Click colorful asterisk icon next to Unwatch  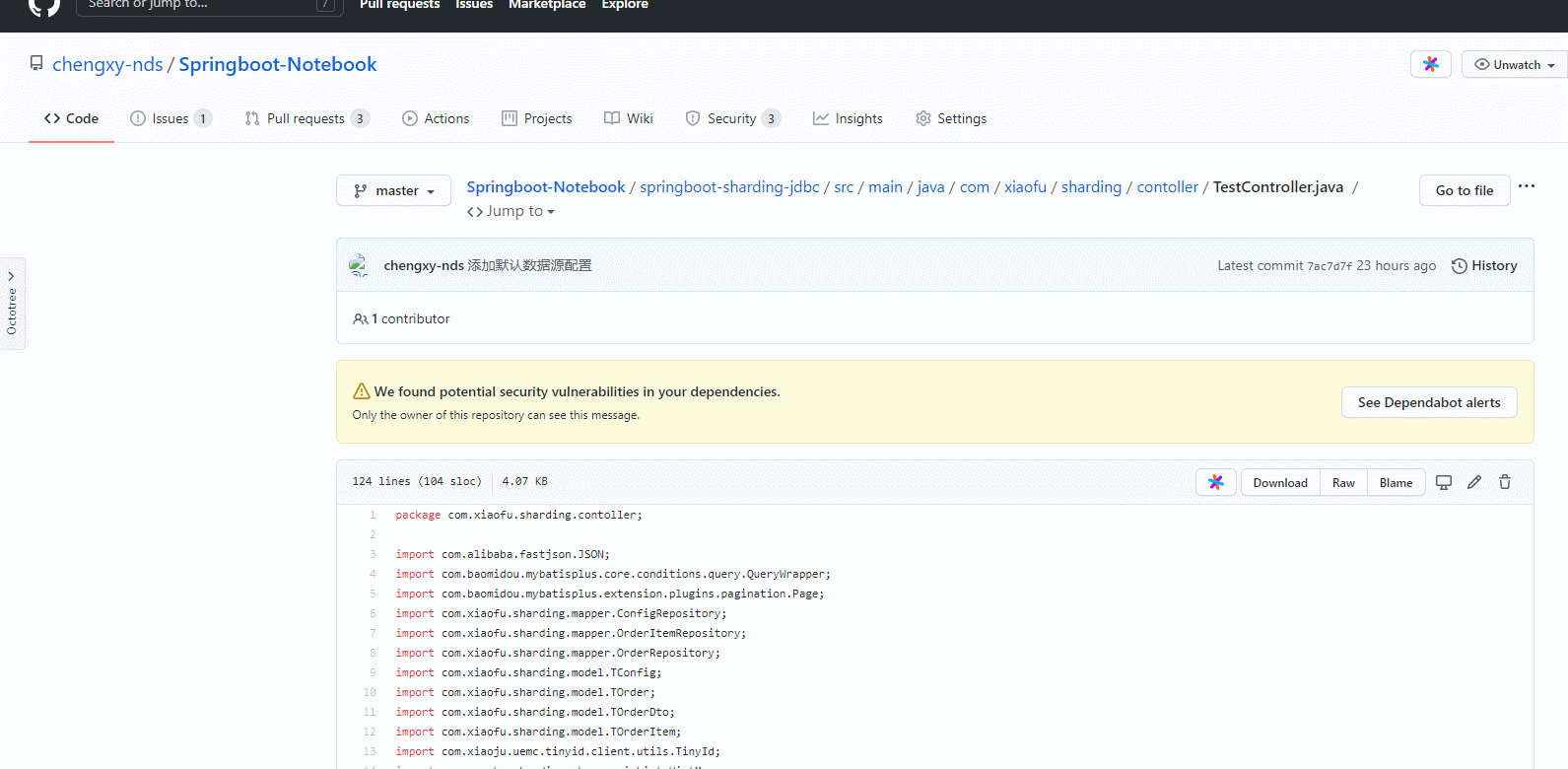point(1431,64)
